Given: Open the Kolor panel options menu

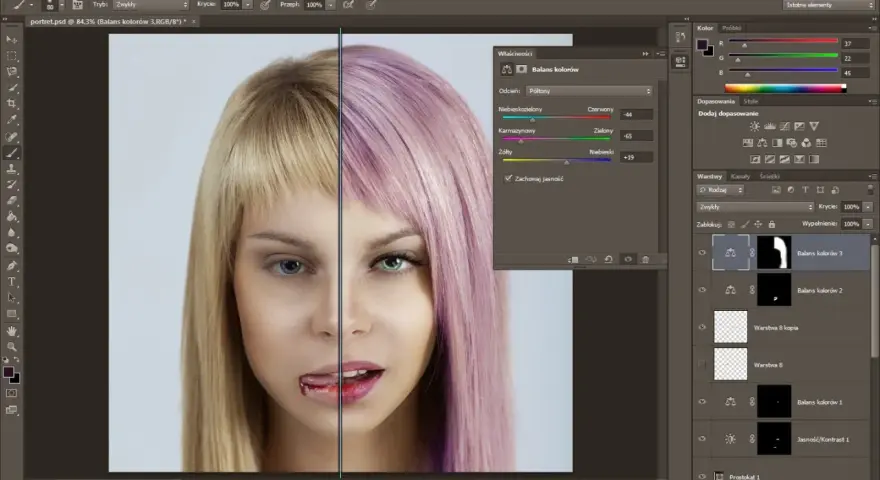Looking at the screenshot, I should pyautogui.click(x=872, y=28).
